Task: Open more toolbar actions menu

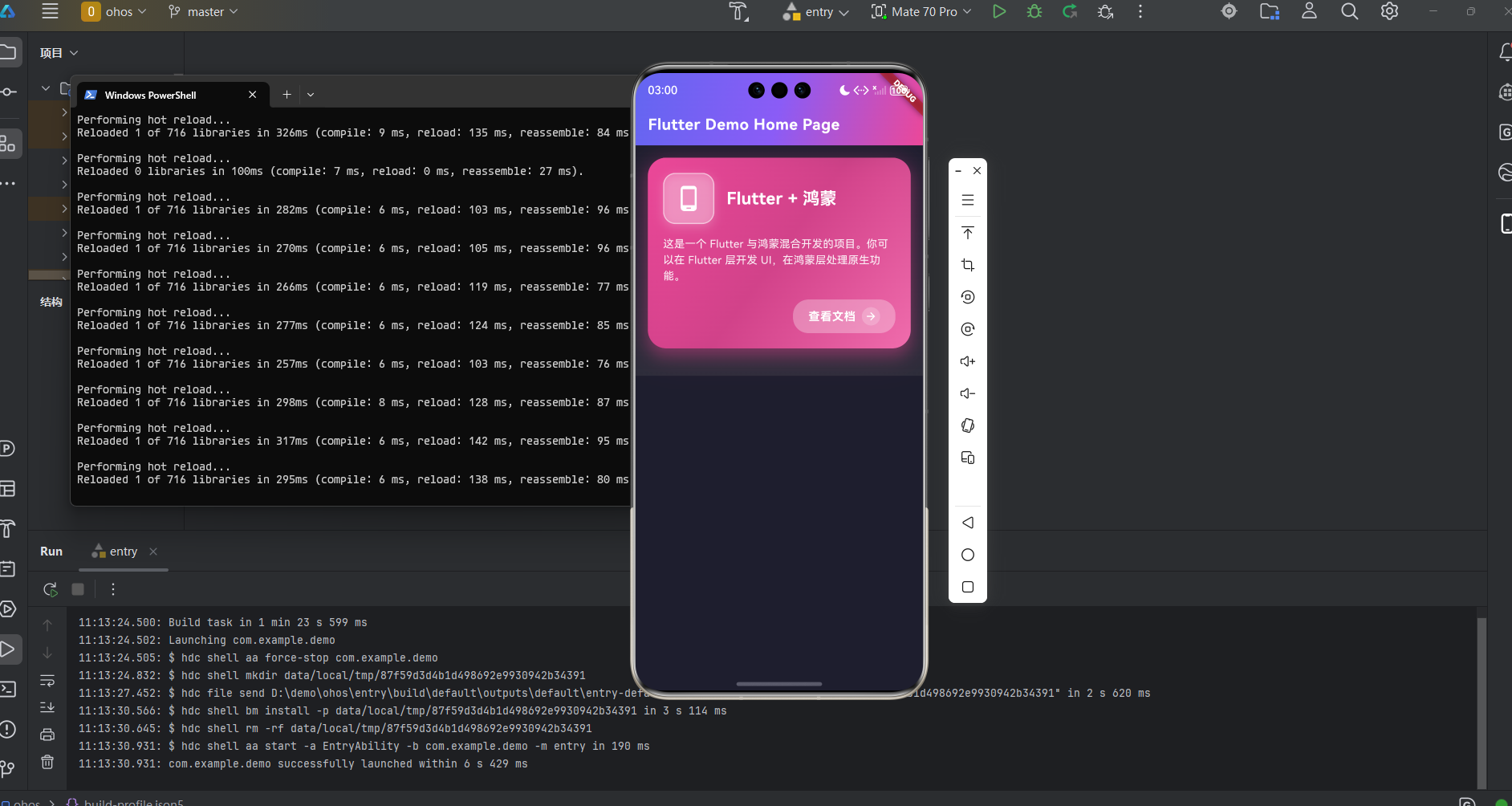Action: point(1140,11)
